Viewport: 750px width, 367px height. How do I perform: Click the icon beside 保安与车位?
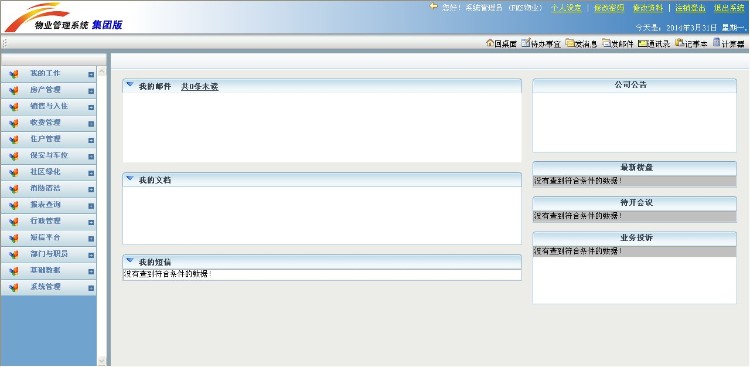point(13,156)
